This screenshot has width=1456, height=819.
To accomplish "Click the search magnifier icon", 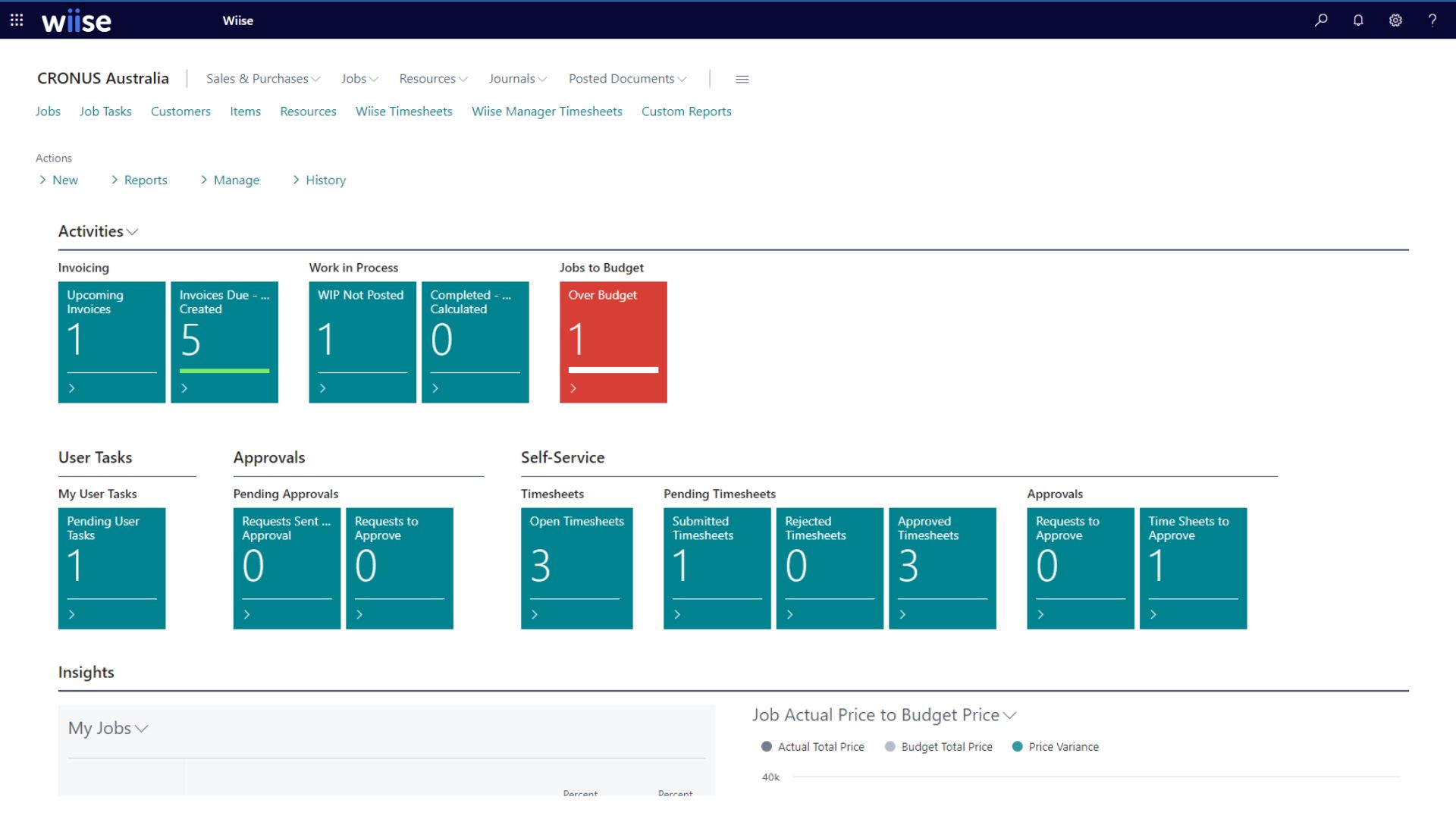I will point(1320,20).
